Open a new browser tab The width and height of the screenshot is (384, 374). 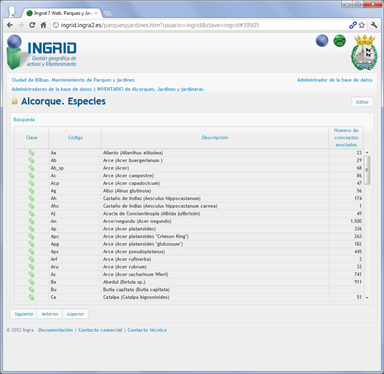pos(107,14)
